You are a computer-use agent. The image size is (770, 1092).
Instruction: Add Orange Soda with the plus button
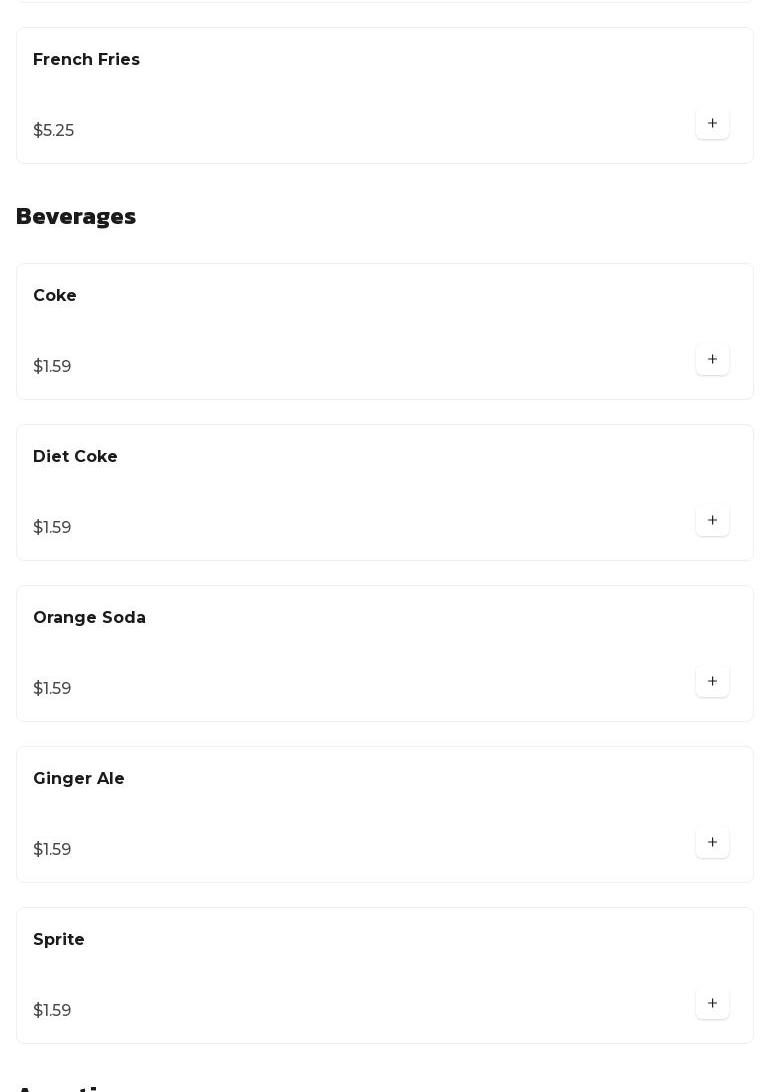click(x=712, y=682)
